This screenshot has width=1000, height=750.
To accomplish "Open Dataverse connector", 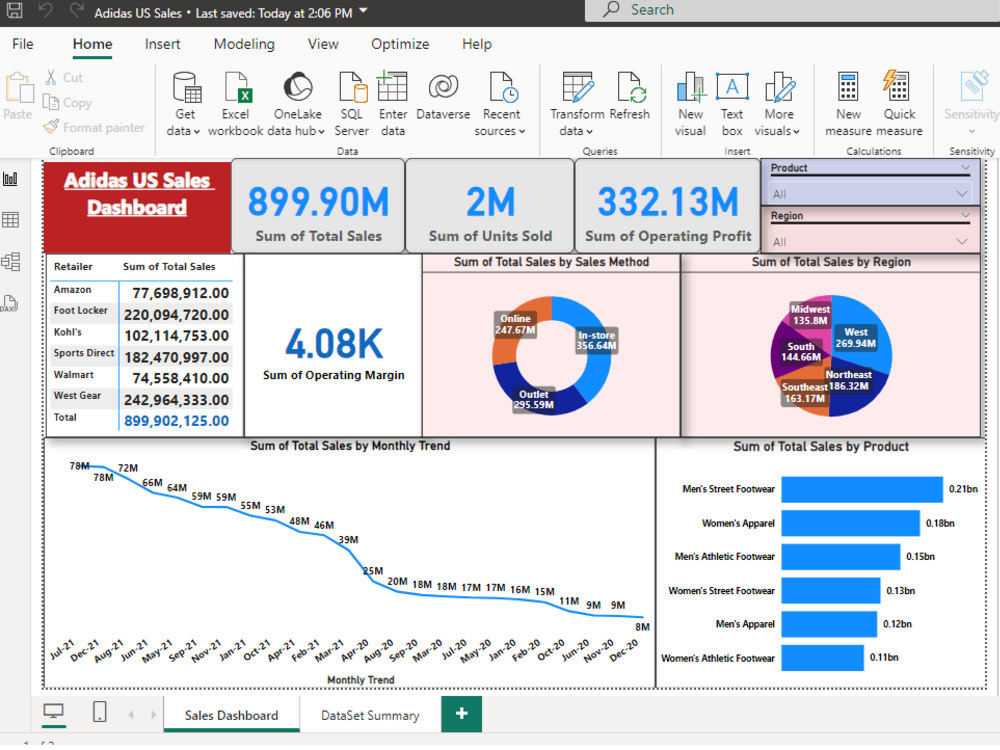I will point(443,96).
